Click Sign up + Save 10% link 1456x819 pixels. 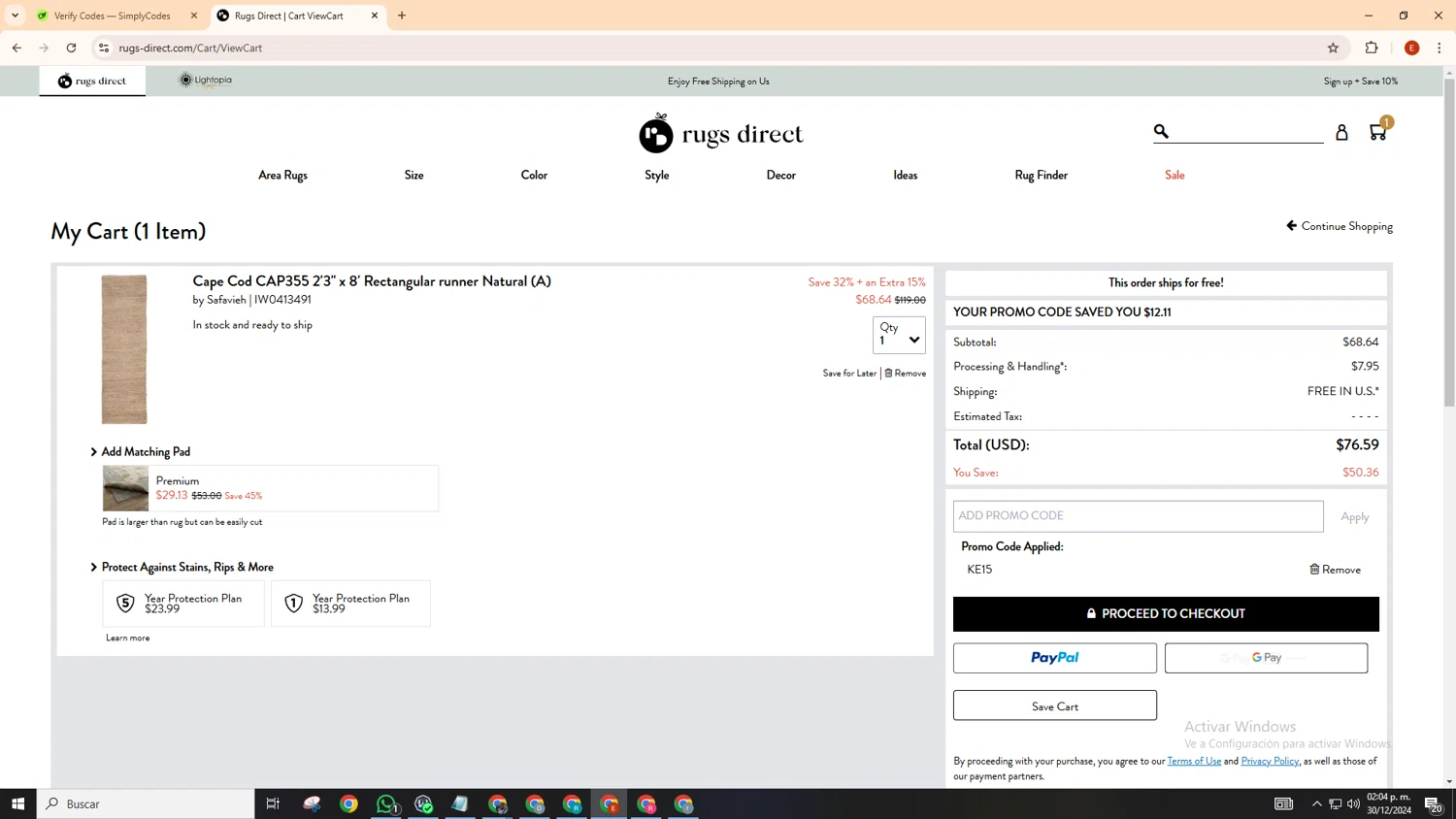(1361, 82)
